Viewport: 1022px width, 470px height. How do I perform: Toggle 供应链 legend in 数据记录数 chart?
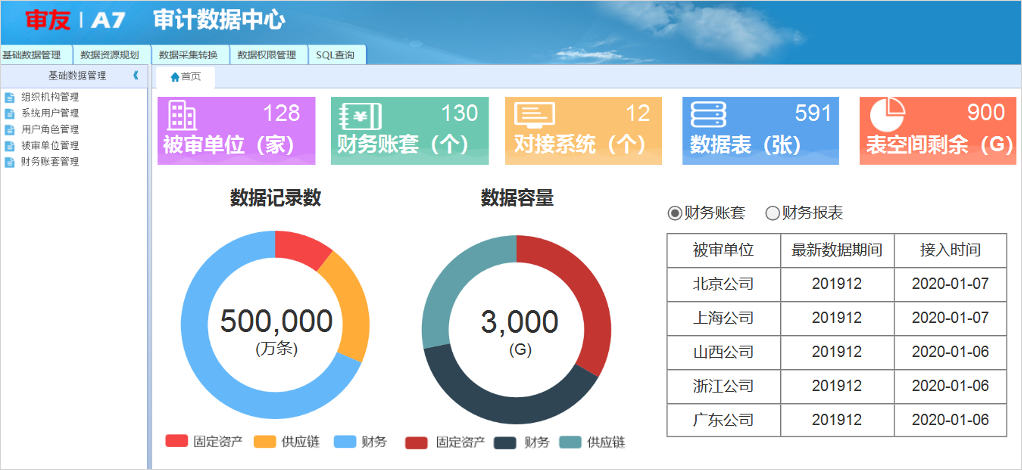click(x=266, y=442)
